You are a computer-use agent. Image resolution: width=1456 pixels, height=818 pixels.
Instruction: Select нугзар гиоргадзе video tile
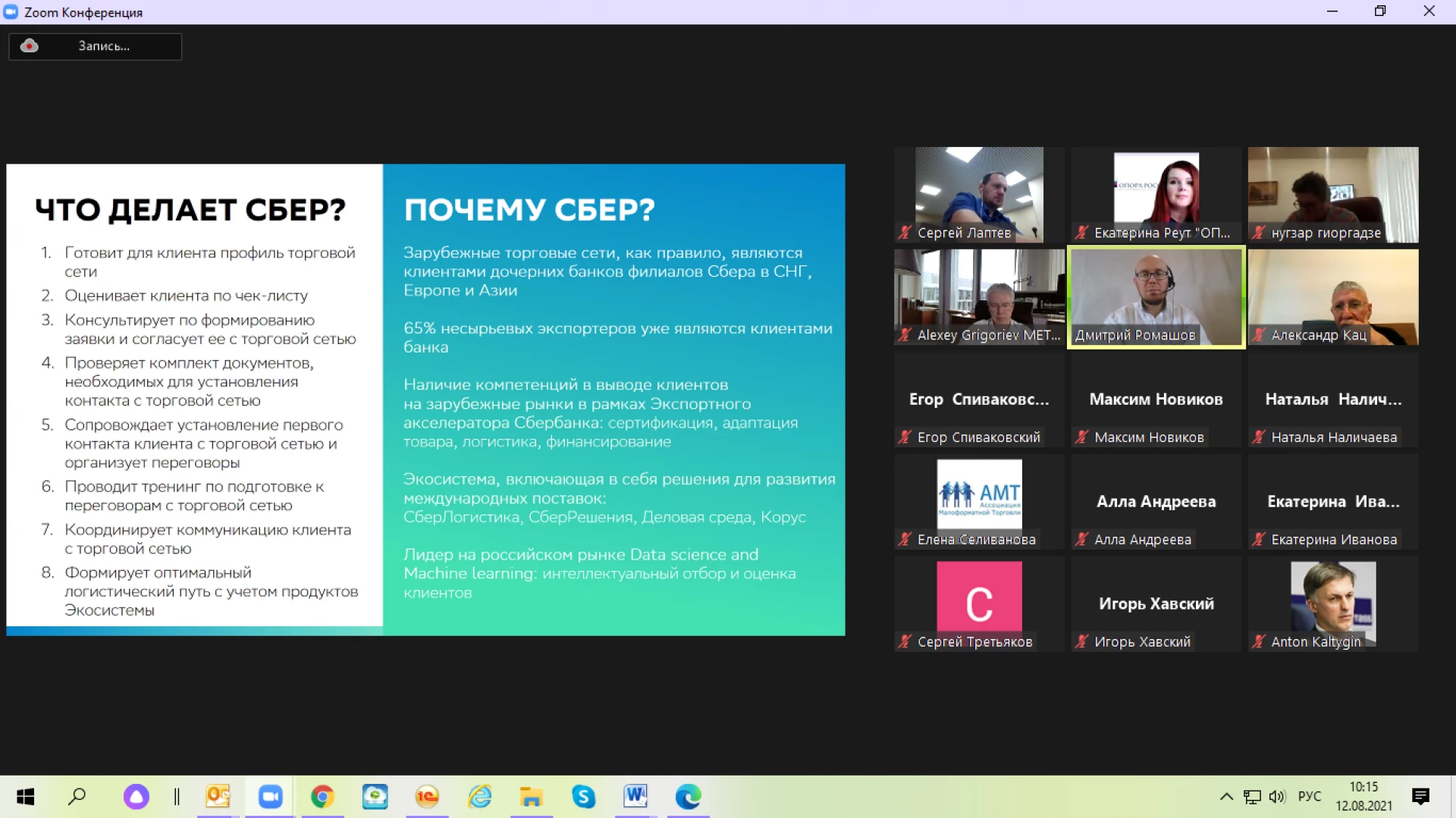(1333, 195)
